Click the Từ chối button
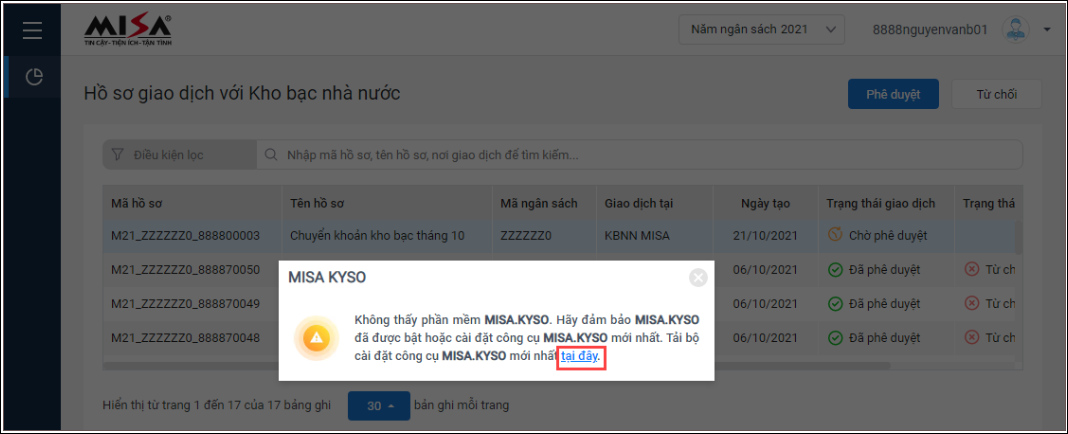Screen dimensions: 1068x434 click(996, 94)
